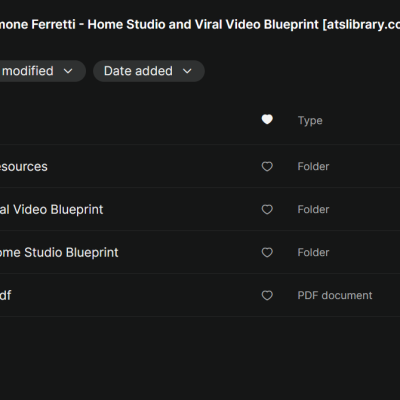Screen dimensions: 400x400
Task: Click 'Folder' type in Home Studio Blueprint row
Action: point(313,252)
